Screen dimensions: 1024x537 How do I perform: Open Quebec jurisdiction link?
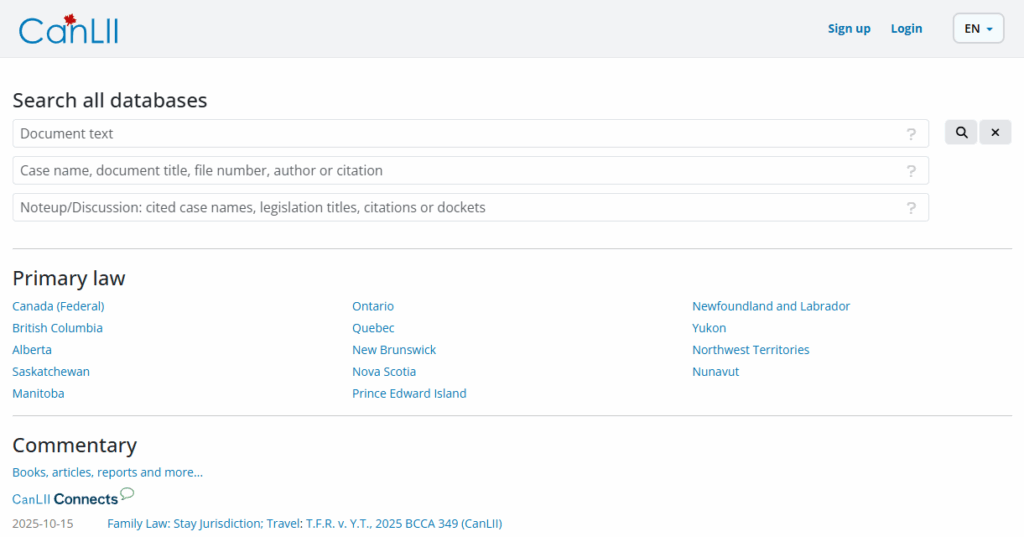click(x=373, y=328)
